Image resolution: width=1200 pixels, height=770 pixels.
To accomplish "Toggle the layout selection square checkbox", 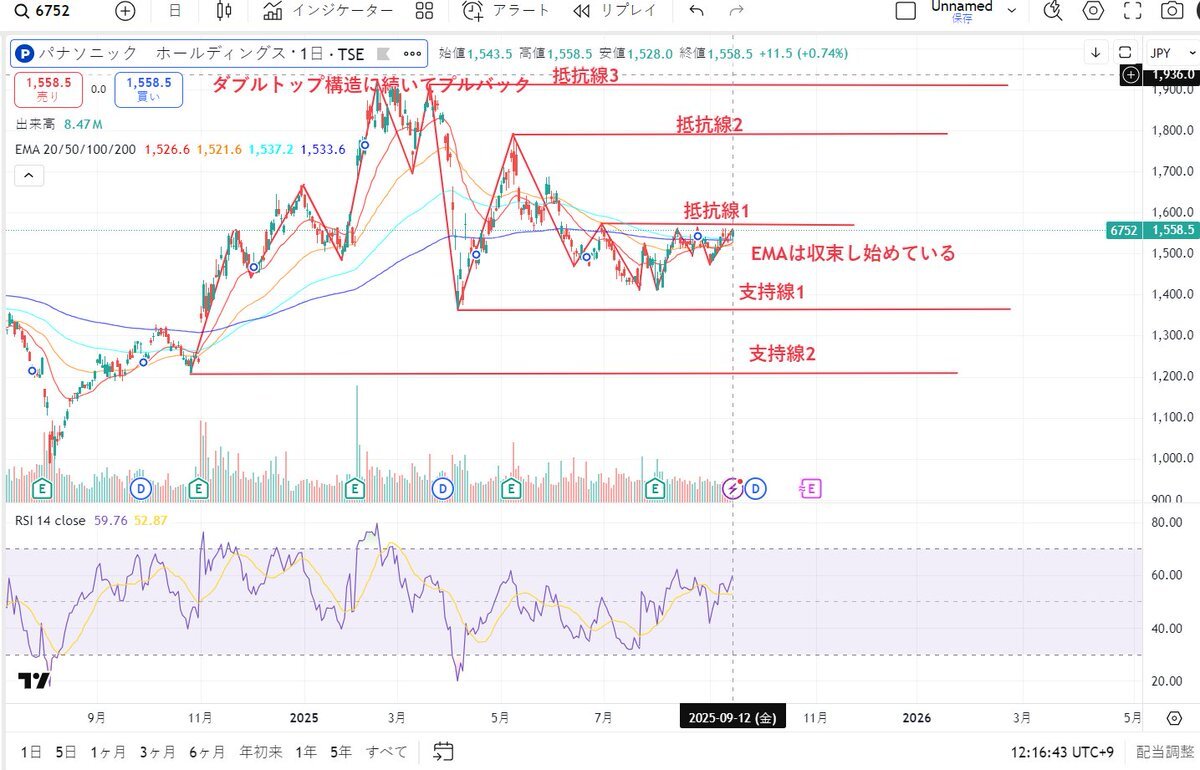I will 905,11.
